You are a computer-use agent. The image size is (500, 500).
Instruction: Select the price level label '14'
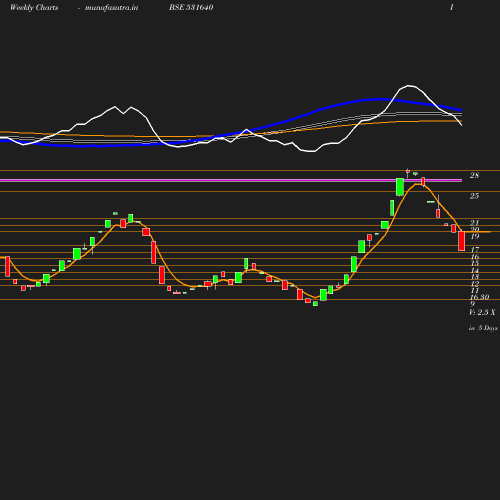(475, 270)
